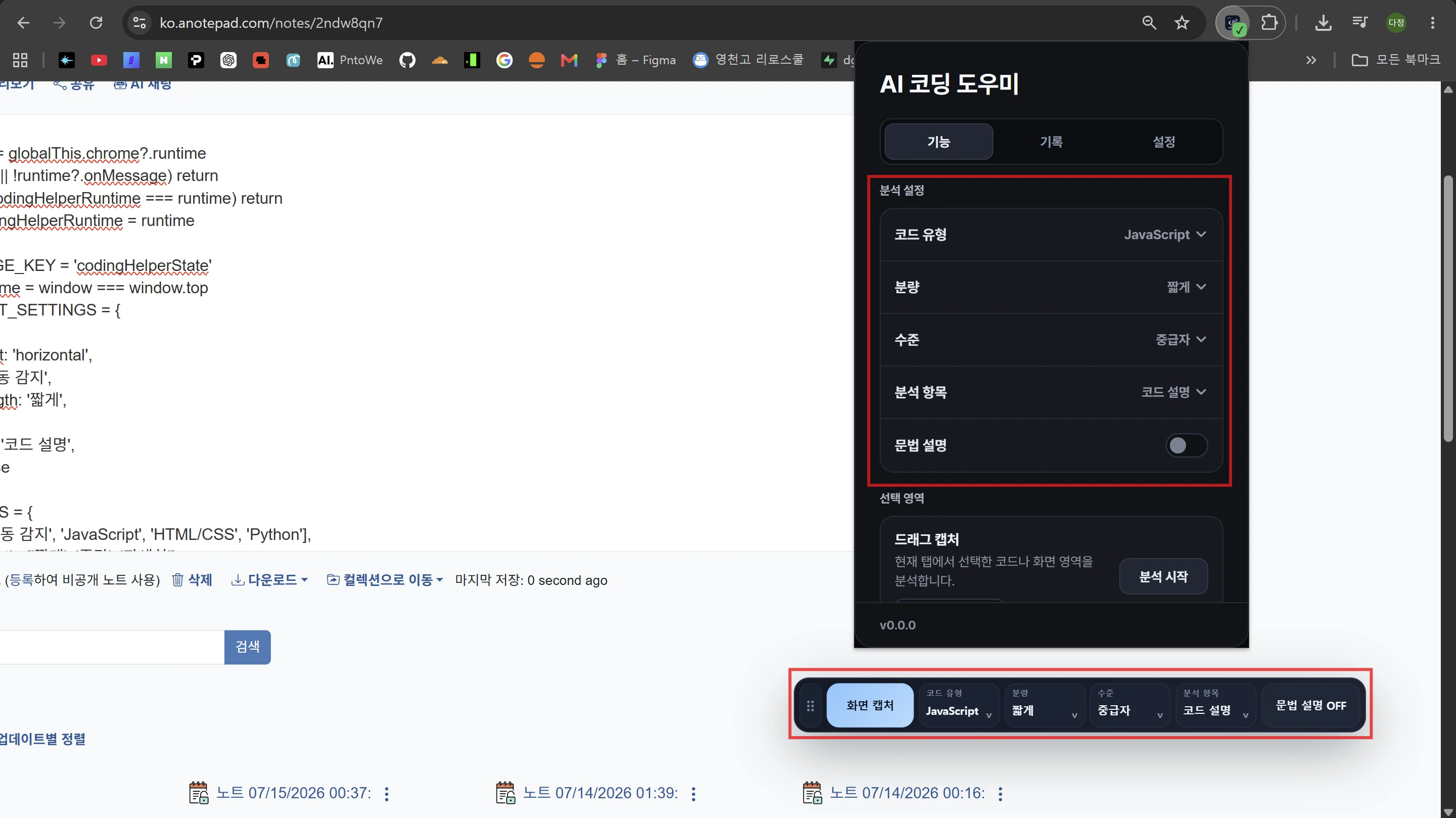Open the downloads icon in the toolbar
1456x818 pixels.
tap(1323, 23)
